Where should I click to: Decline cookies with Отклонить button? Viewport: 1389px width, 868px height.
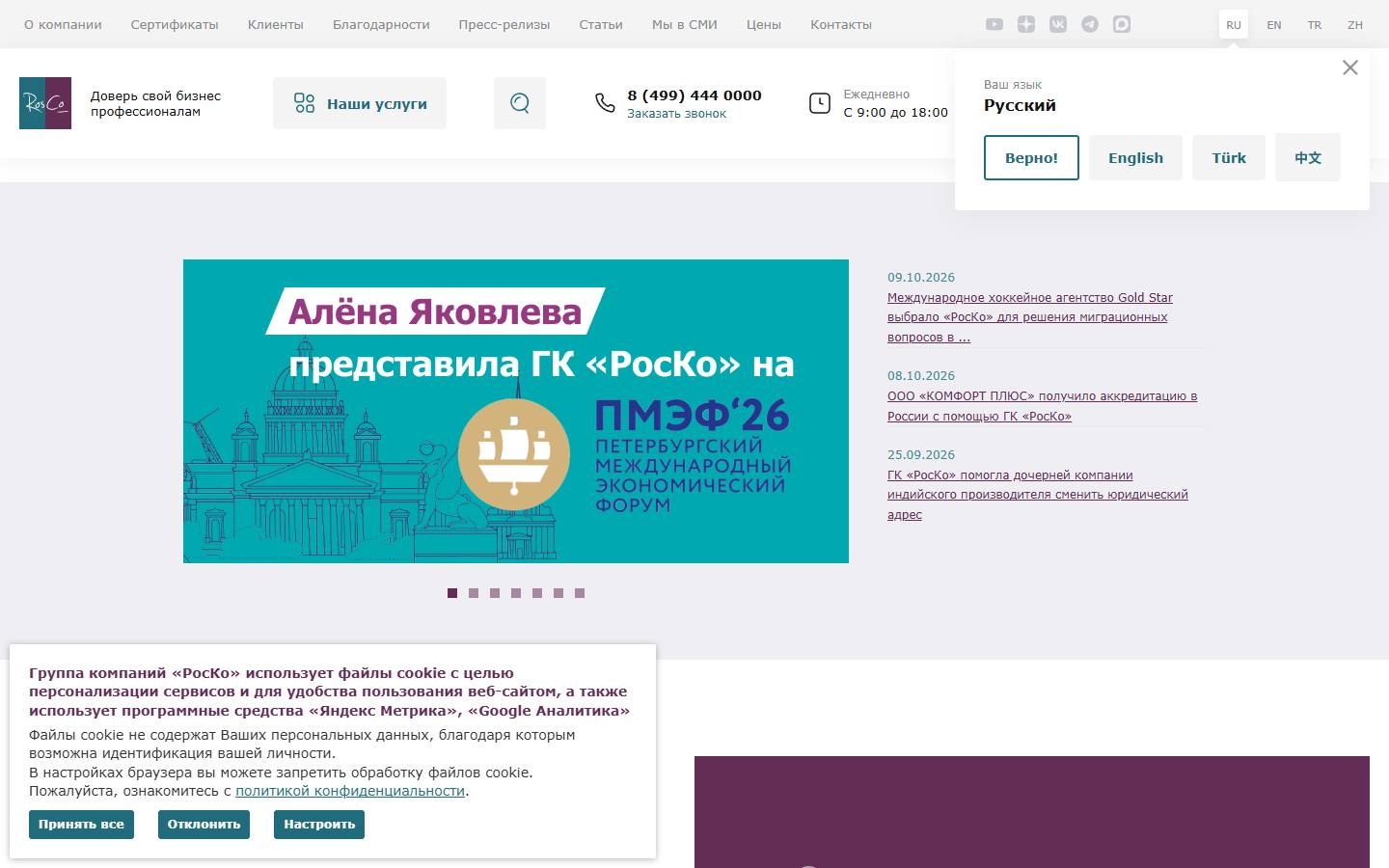click(x=204, y=825)
